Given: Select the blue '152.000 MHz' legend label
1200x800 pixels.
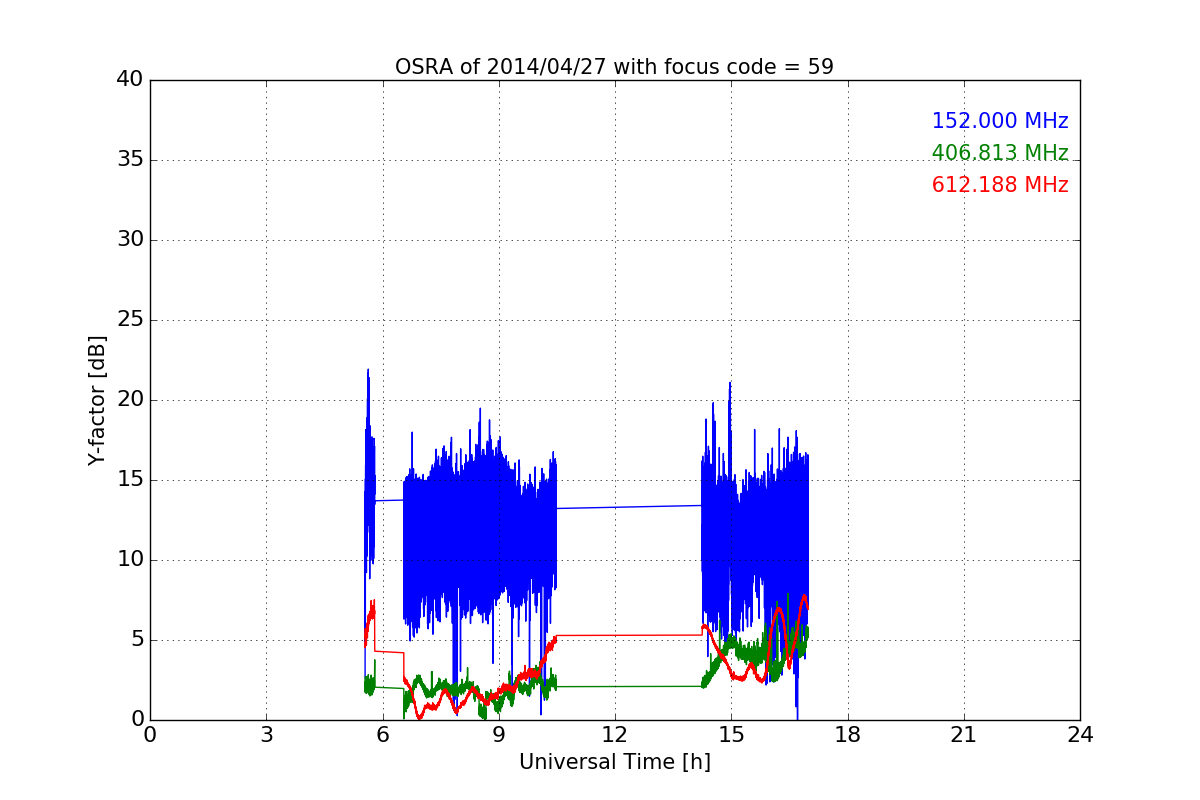Looking at the screenshot, I should (1000, 121).
